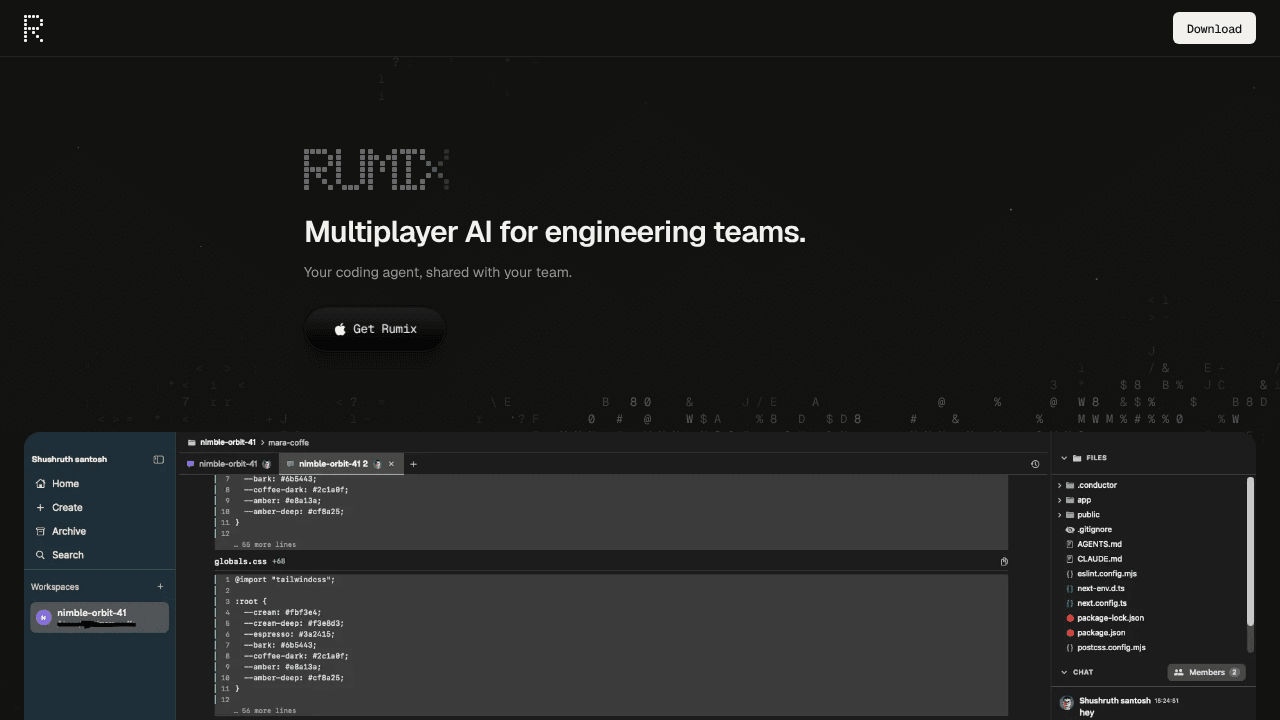The width and height of the screenshot is (1280, 720).
Task: Click Shushruth santosh name in sidebar header
Action: pos(69,459)
